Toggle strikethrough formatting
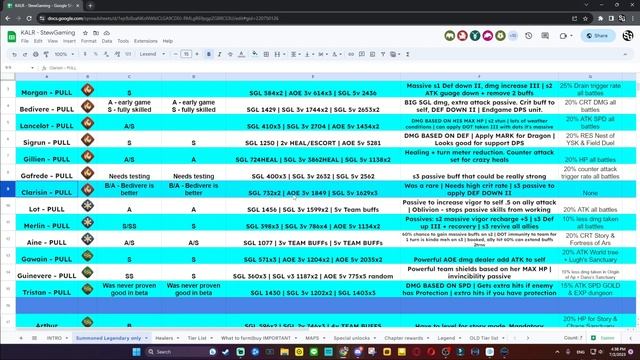The width and height of the screenshot is (640, 360). pos(230,54)
